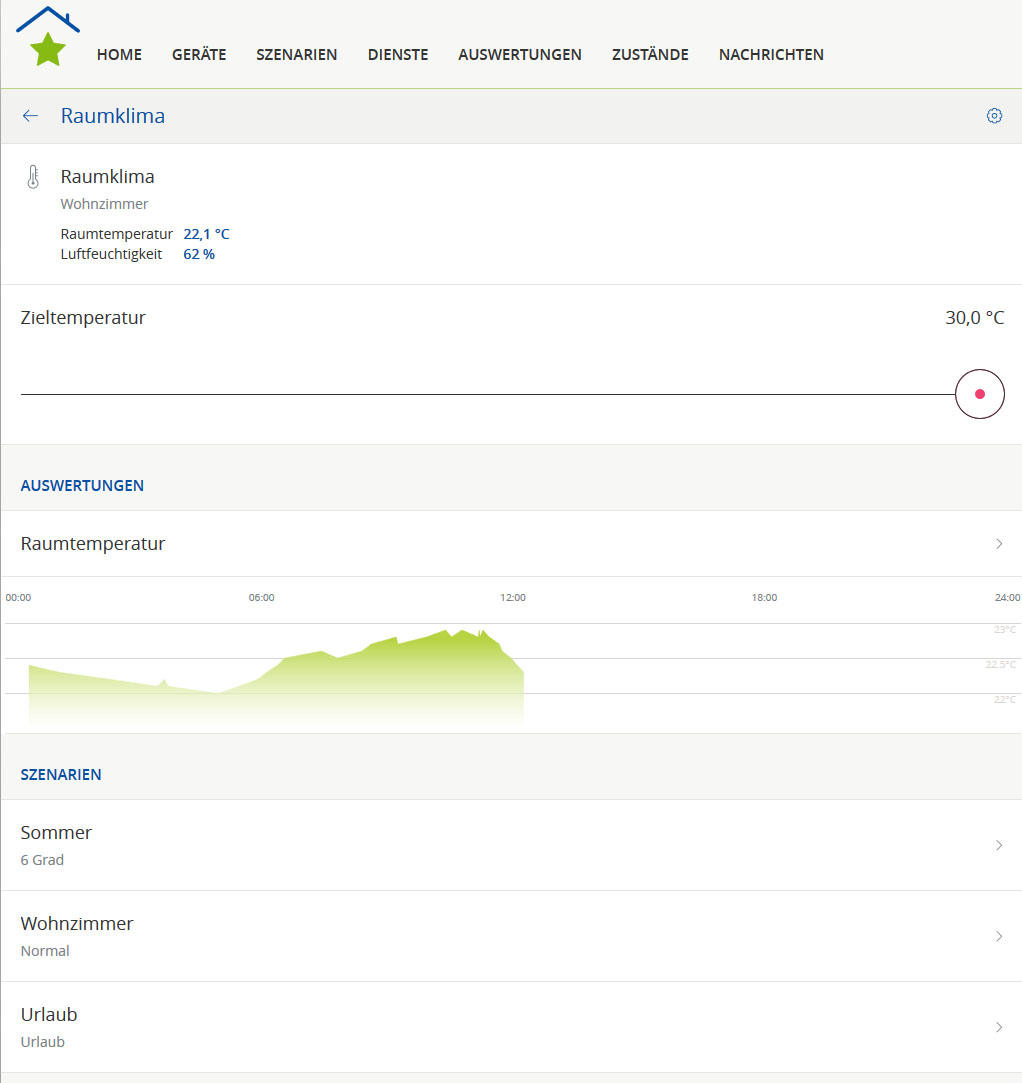Click the 24:00 chart time label
Screen dimensions: 1022x1083
point(1007,597)
